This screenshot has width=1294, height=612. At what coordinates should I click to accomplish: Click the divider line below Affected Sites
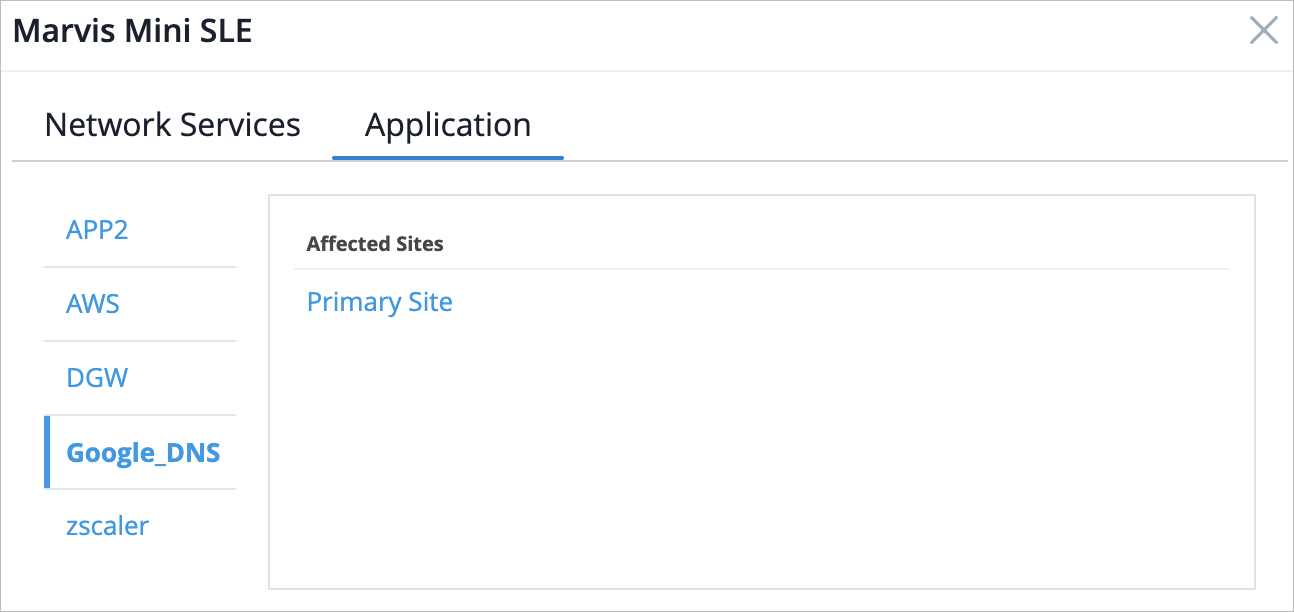tap(760, 269)
